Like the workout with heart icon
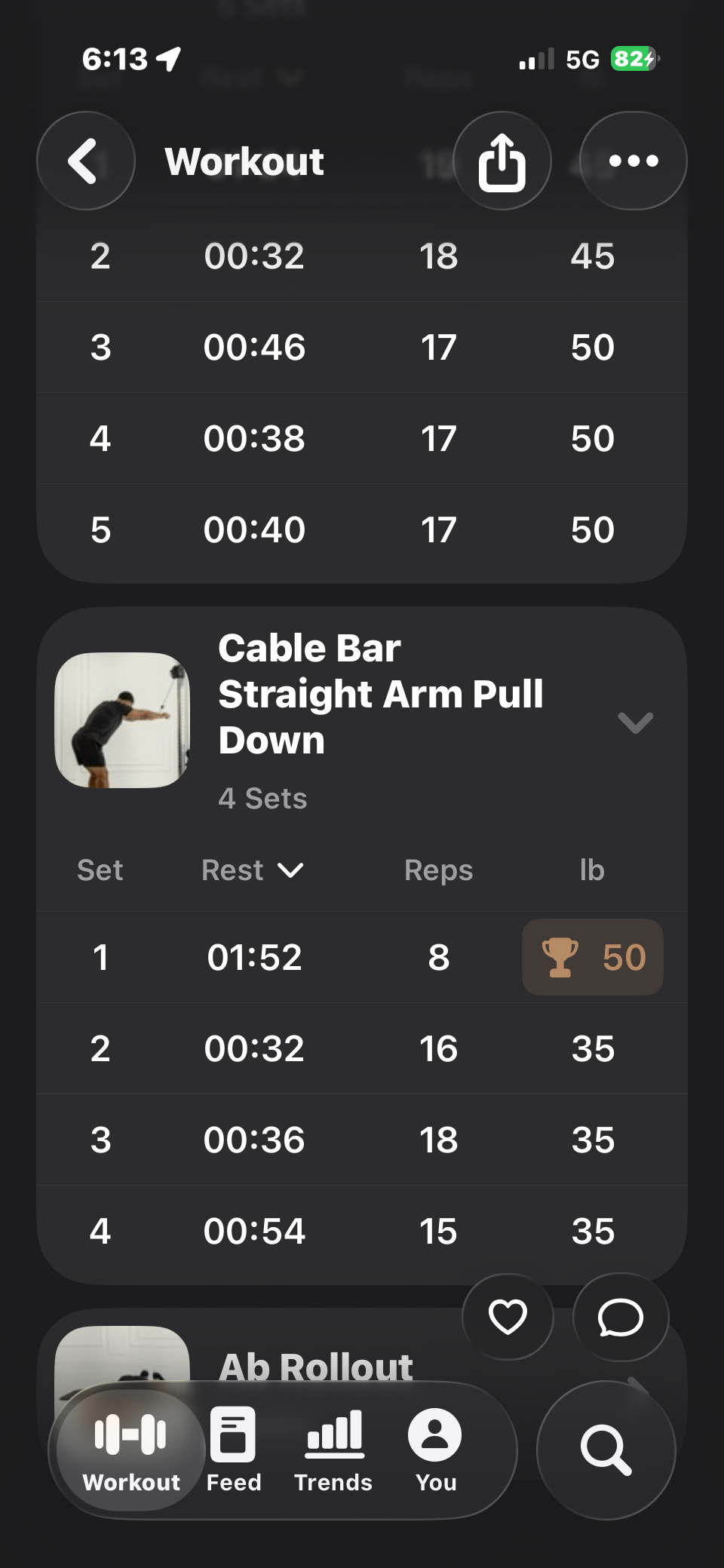 [x=508, y=1317]
